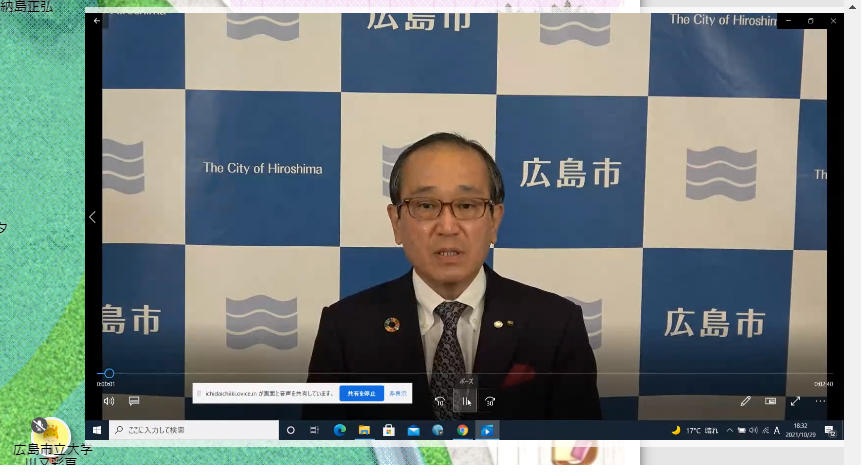Close the video player window
This screenshot has width=862, height=476.
click(833, 21)
